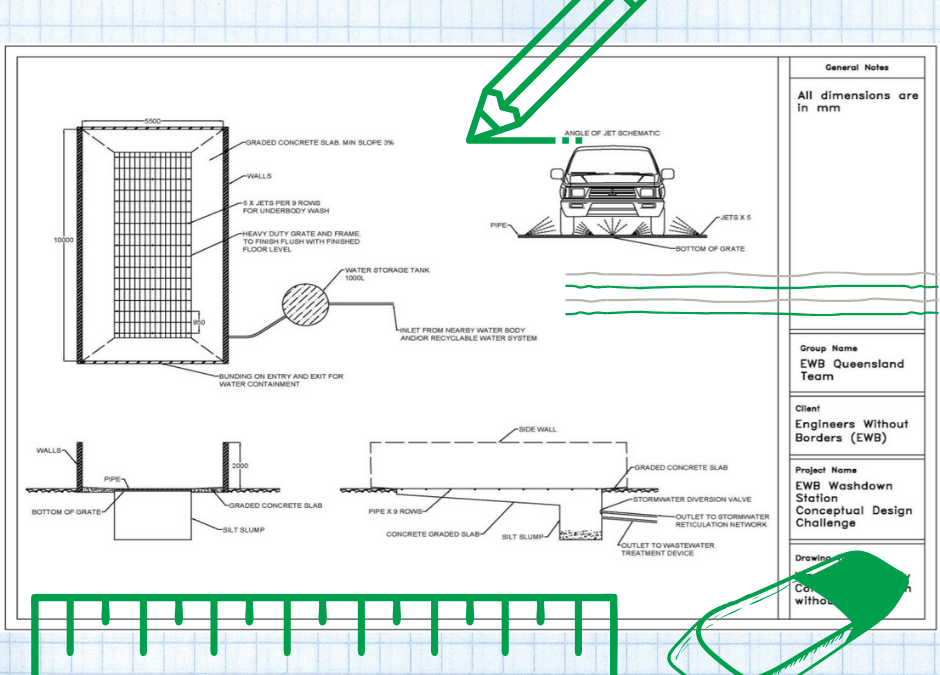Image resolution: width=940 pixels, height=675 pixels.
Task: Select the "ANGLE OF JET SCHEMATIC" title
Action: [611, 133]
